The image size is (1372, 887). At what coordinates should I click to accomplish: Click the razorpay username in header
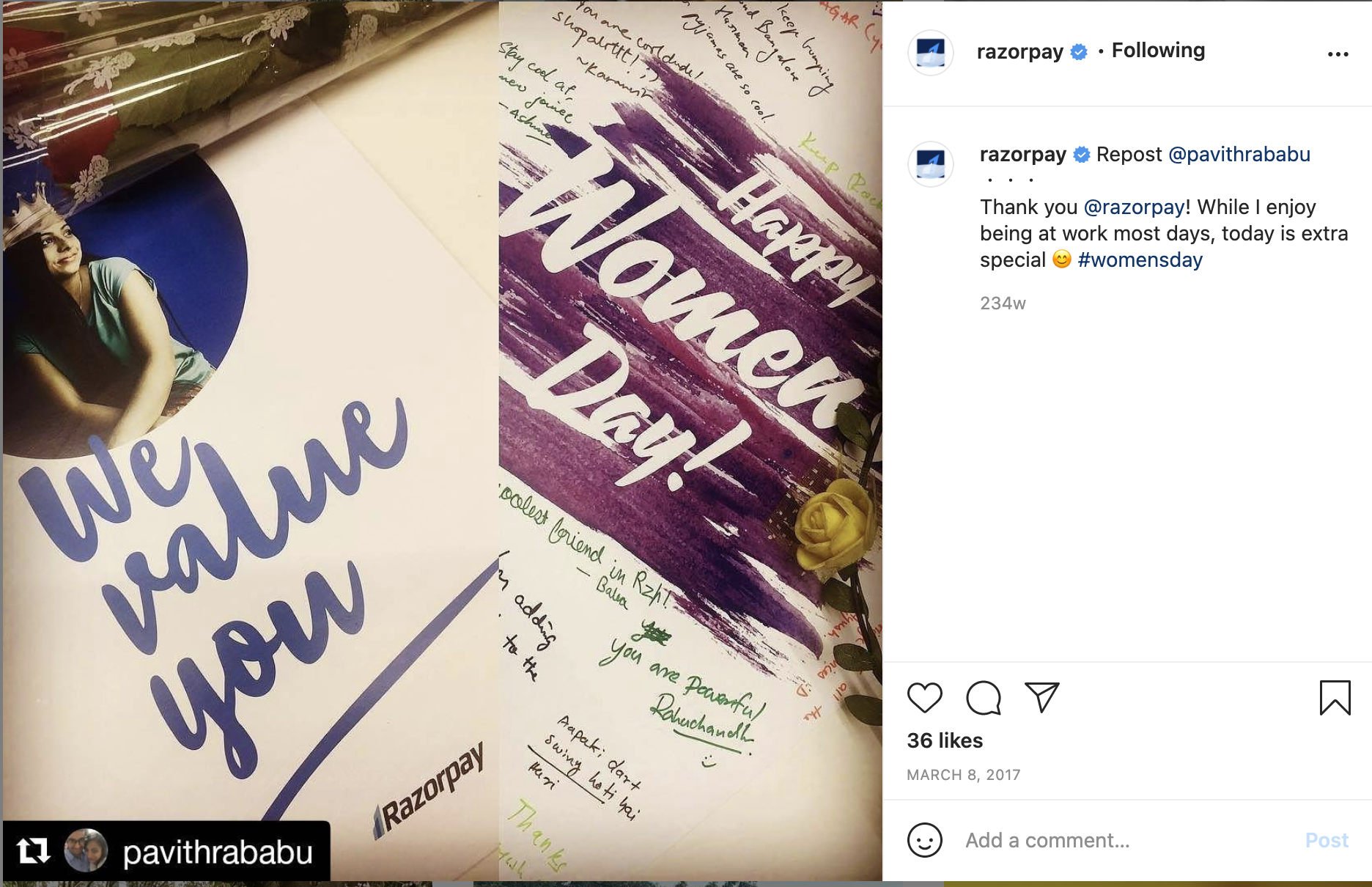point(1019,51)
